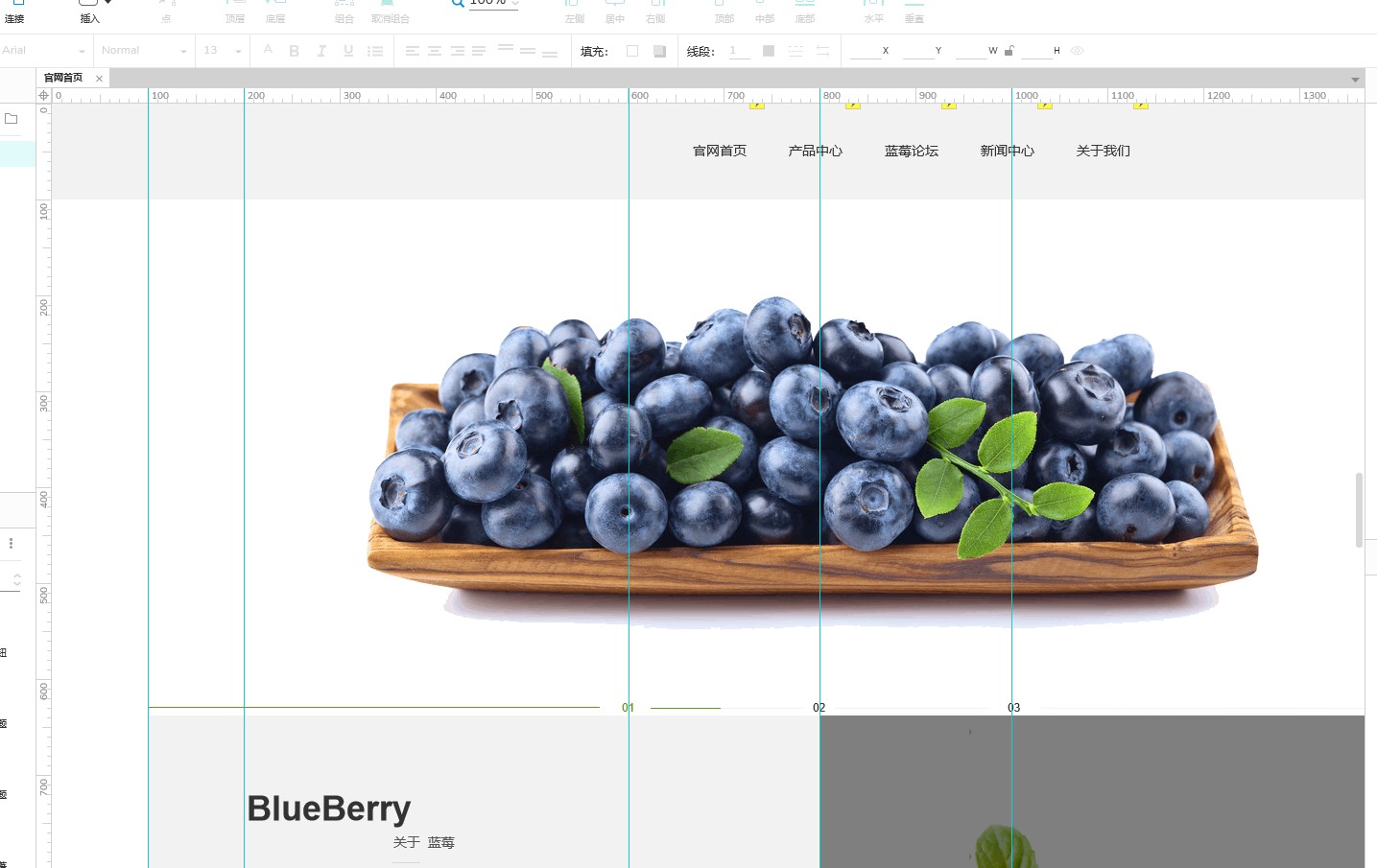Open the Normal font style dropdown
1377x868 pixels.
point(144,51)
